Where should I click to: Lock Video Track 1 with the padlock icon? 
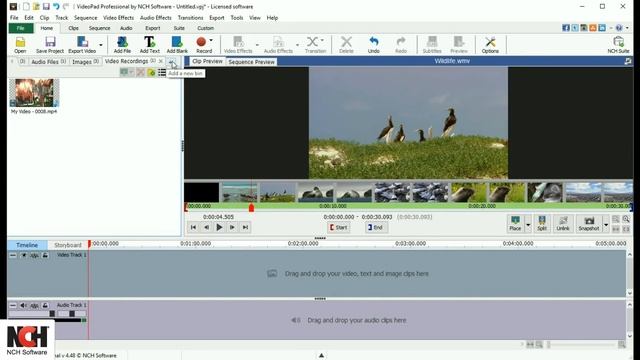point(45,255)
